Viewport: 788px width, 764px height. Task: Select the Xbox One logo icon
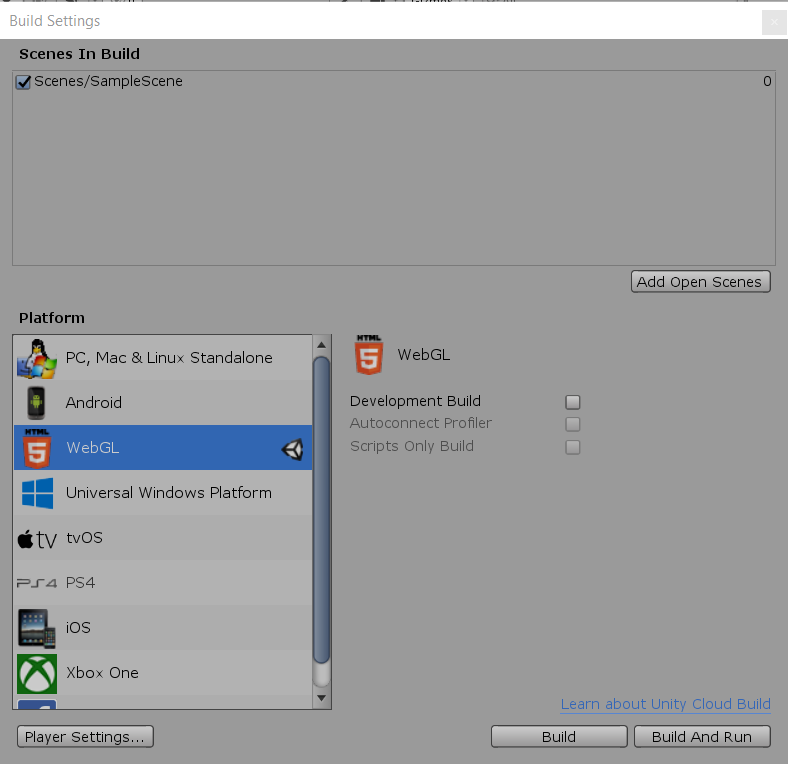(x=37, y=673)
